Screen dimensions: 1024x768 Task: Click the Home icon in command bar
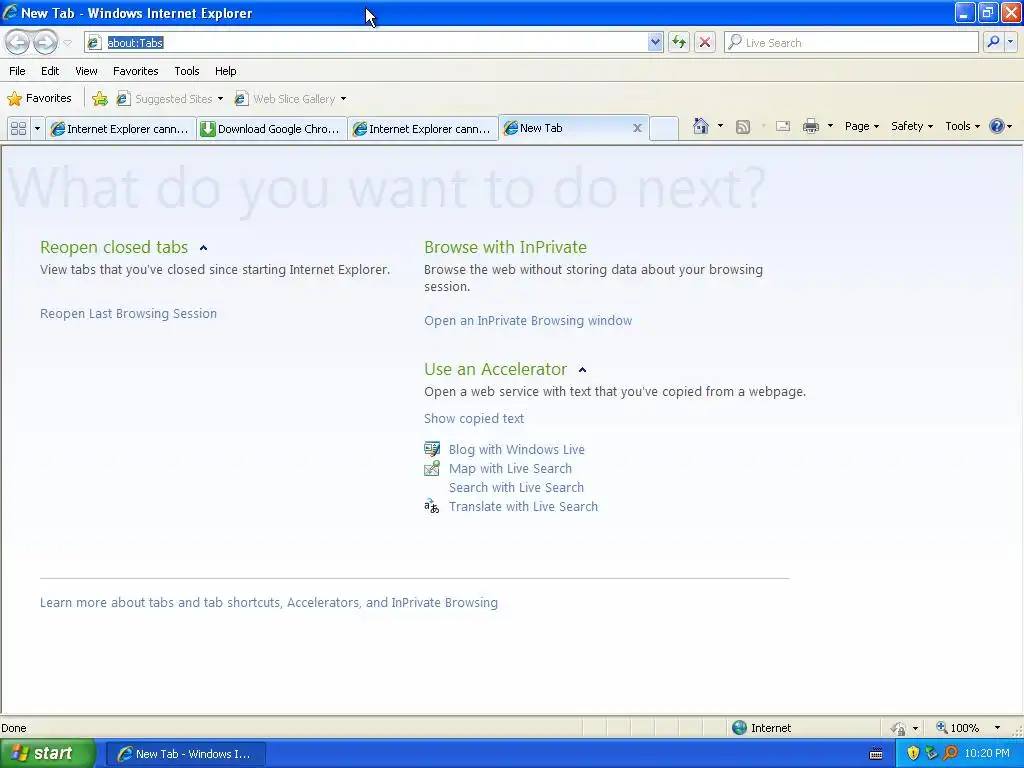click(701, 126)
